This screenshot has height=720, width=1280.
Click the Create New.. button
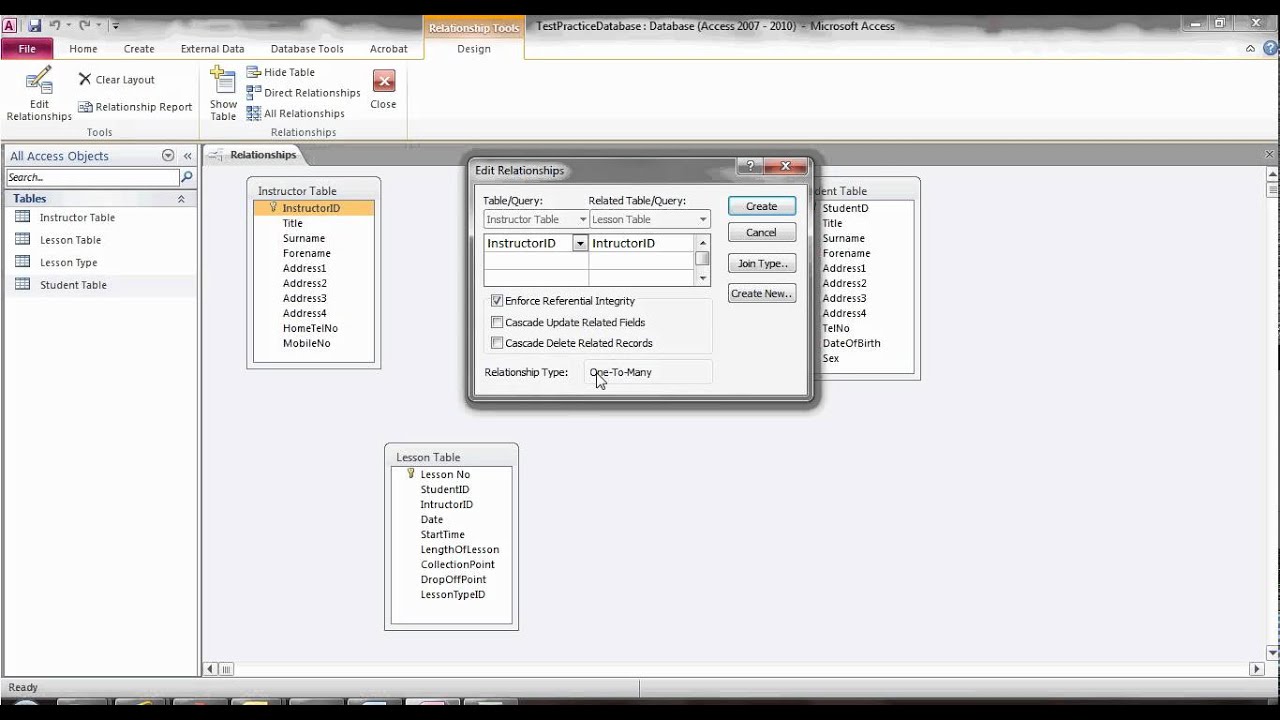click(761, 293)
